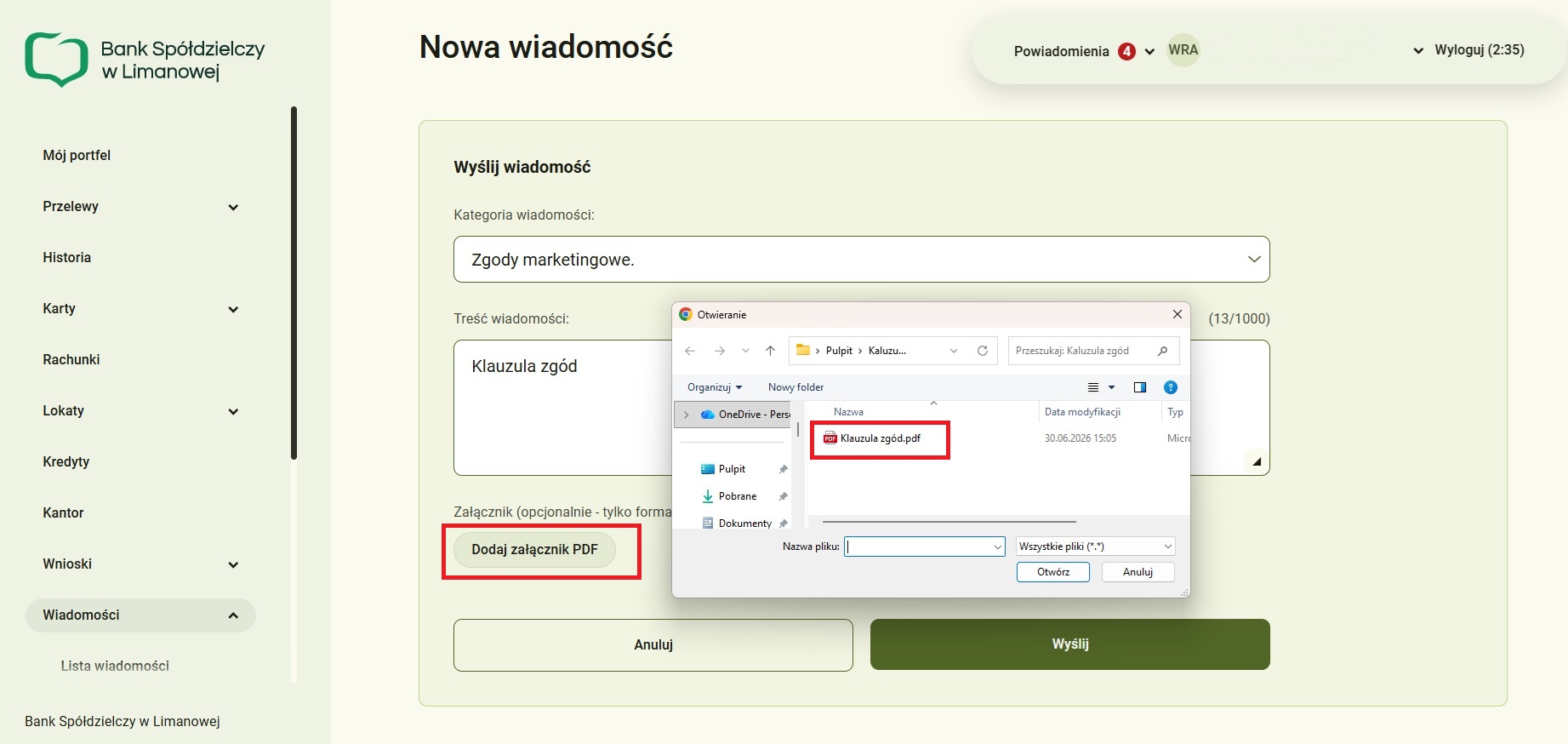The width and height of the screenshot is (1568, 744).
Task: Select the Klauzula zgód.pdf file
Action: point(880,438)
